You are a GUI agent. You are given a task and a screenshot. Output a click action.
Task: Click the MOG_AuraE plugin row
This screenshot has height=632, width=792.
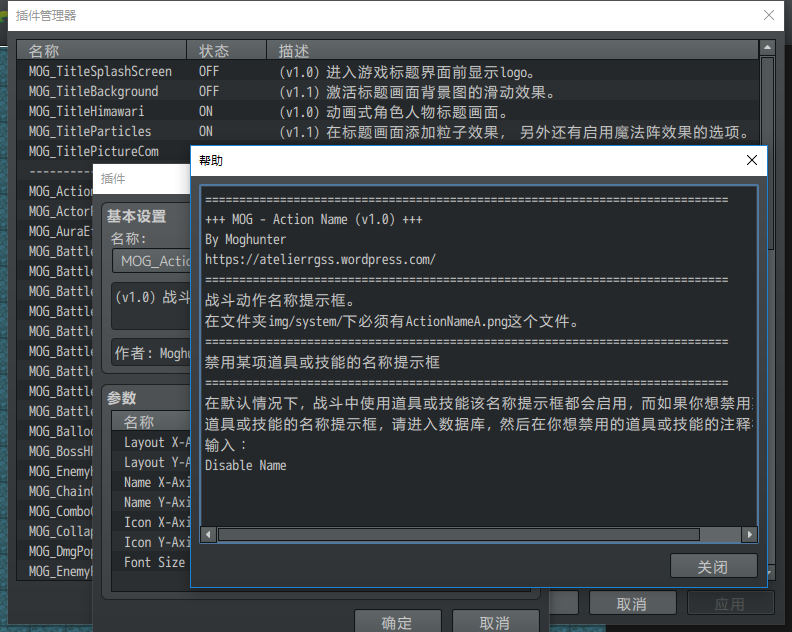click(x=55, y=231)
